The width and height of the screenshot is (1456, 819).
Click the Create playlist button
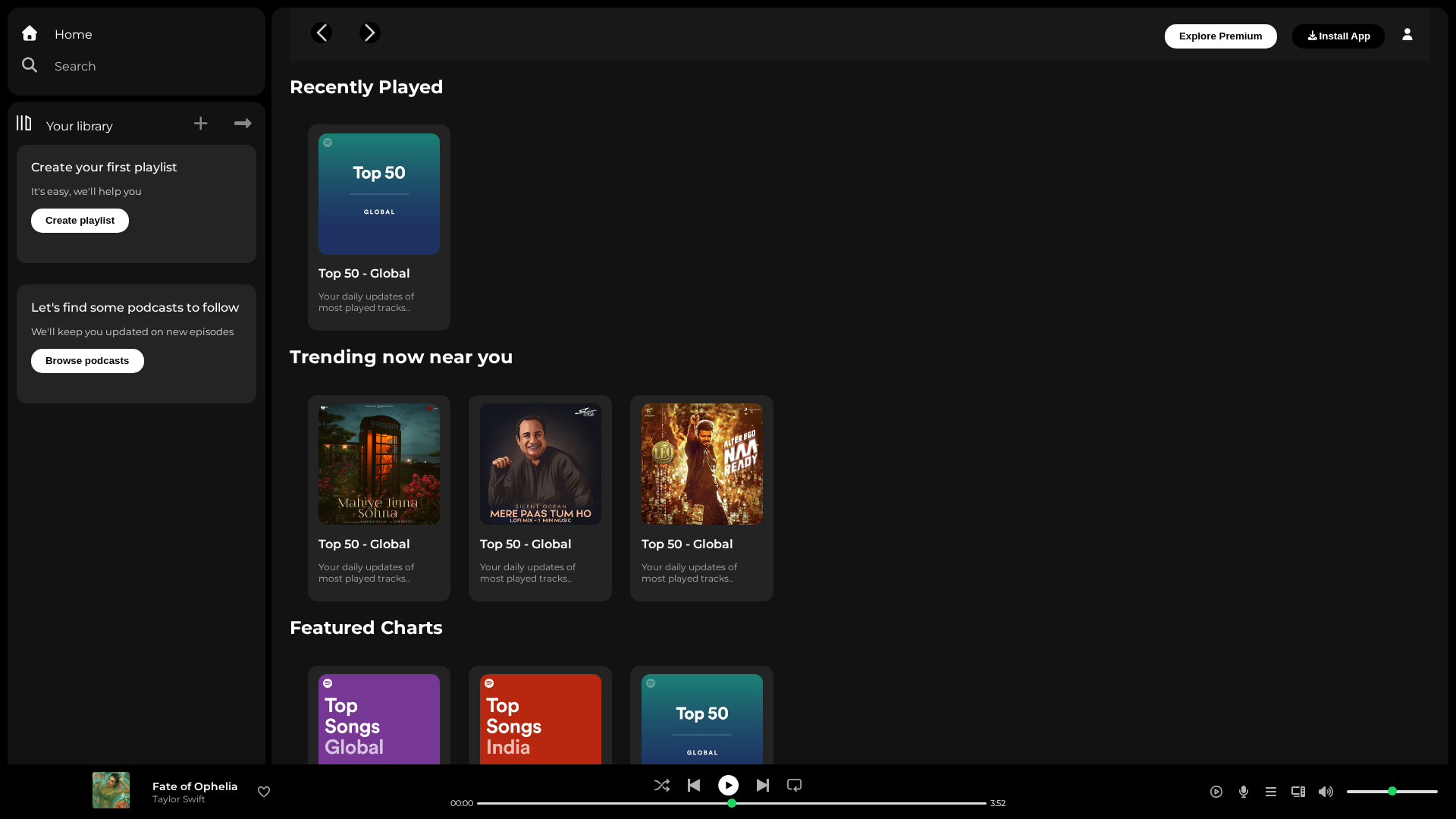pyautogui.click(x=80, y=221)
